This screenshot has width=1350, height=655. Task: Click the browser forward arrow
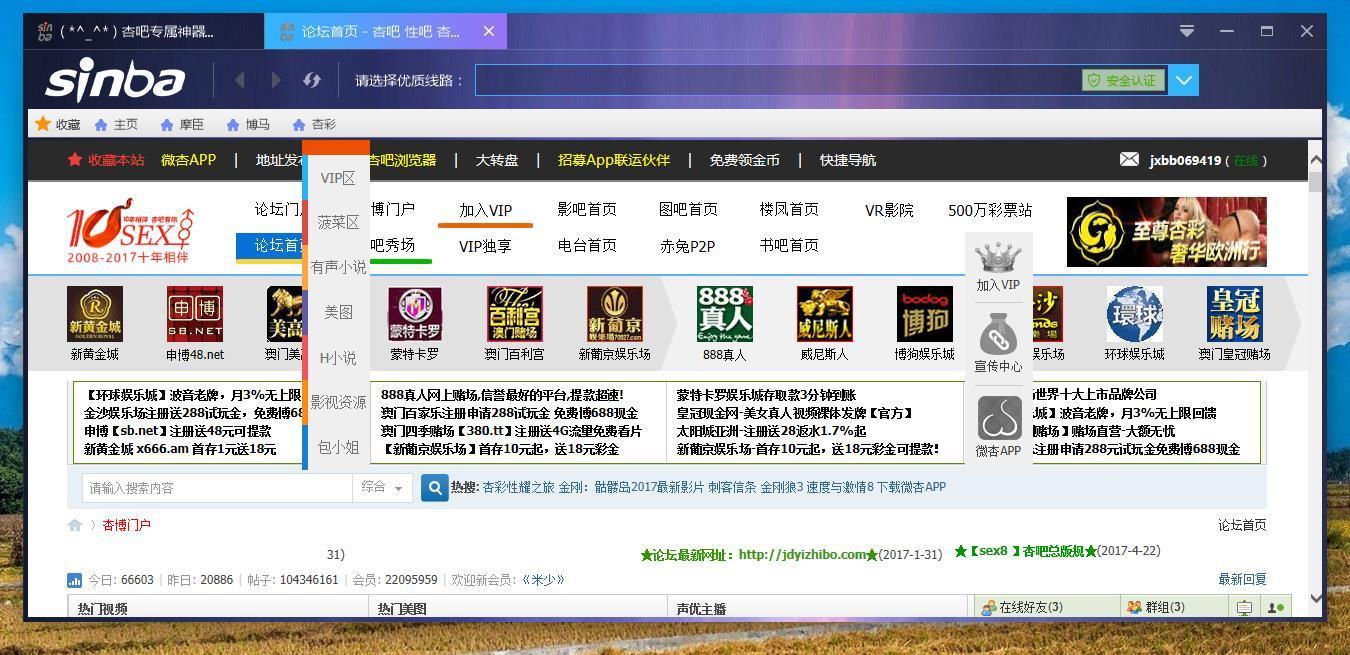click(x=275, y=80)
